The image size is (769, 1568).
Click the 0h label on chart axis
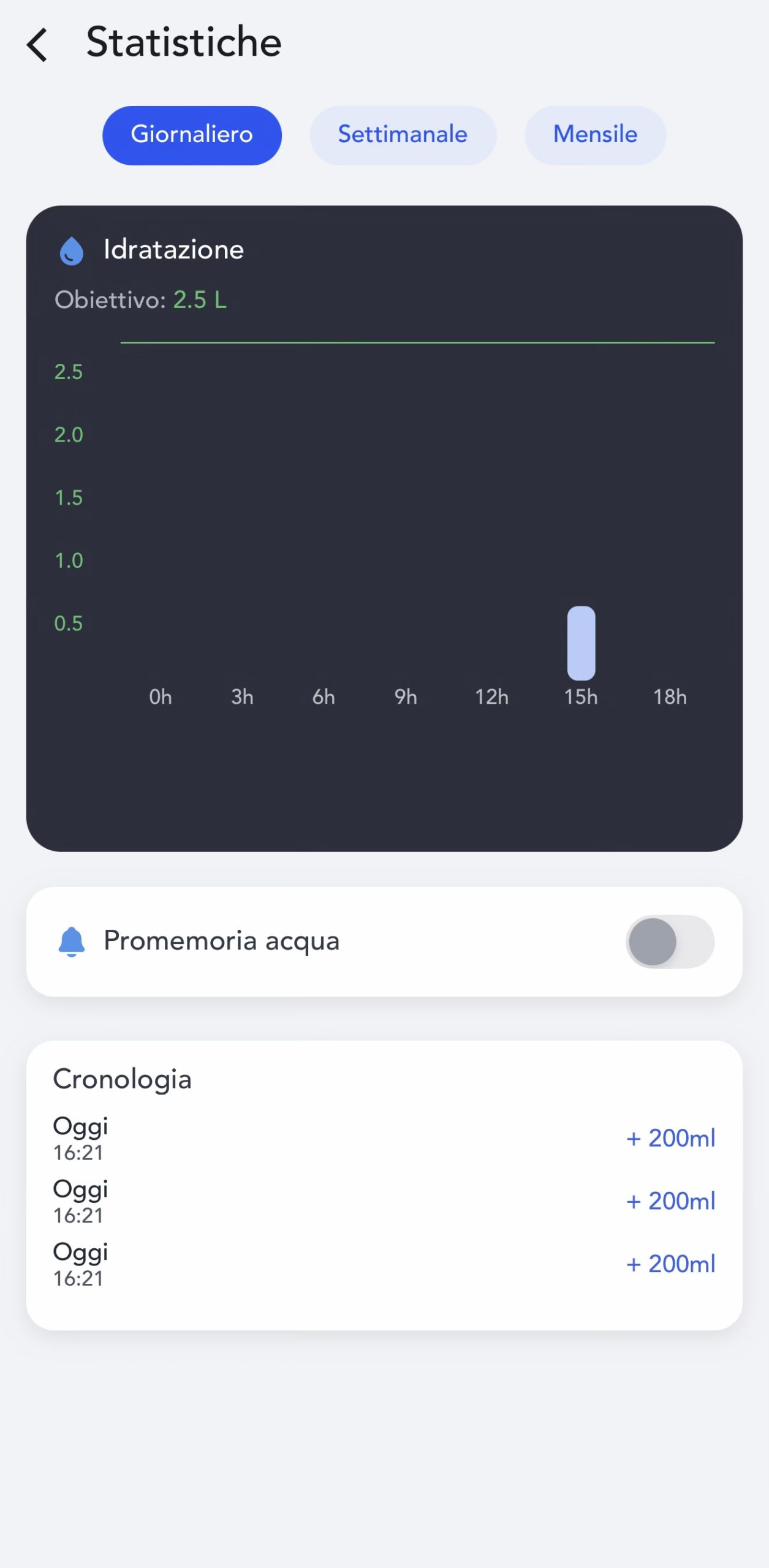pyautogui.click(x=161, y=697)
